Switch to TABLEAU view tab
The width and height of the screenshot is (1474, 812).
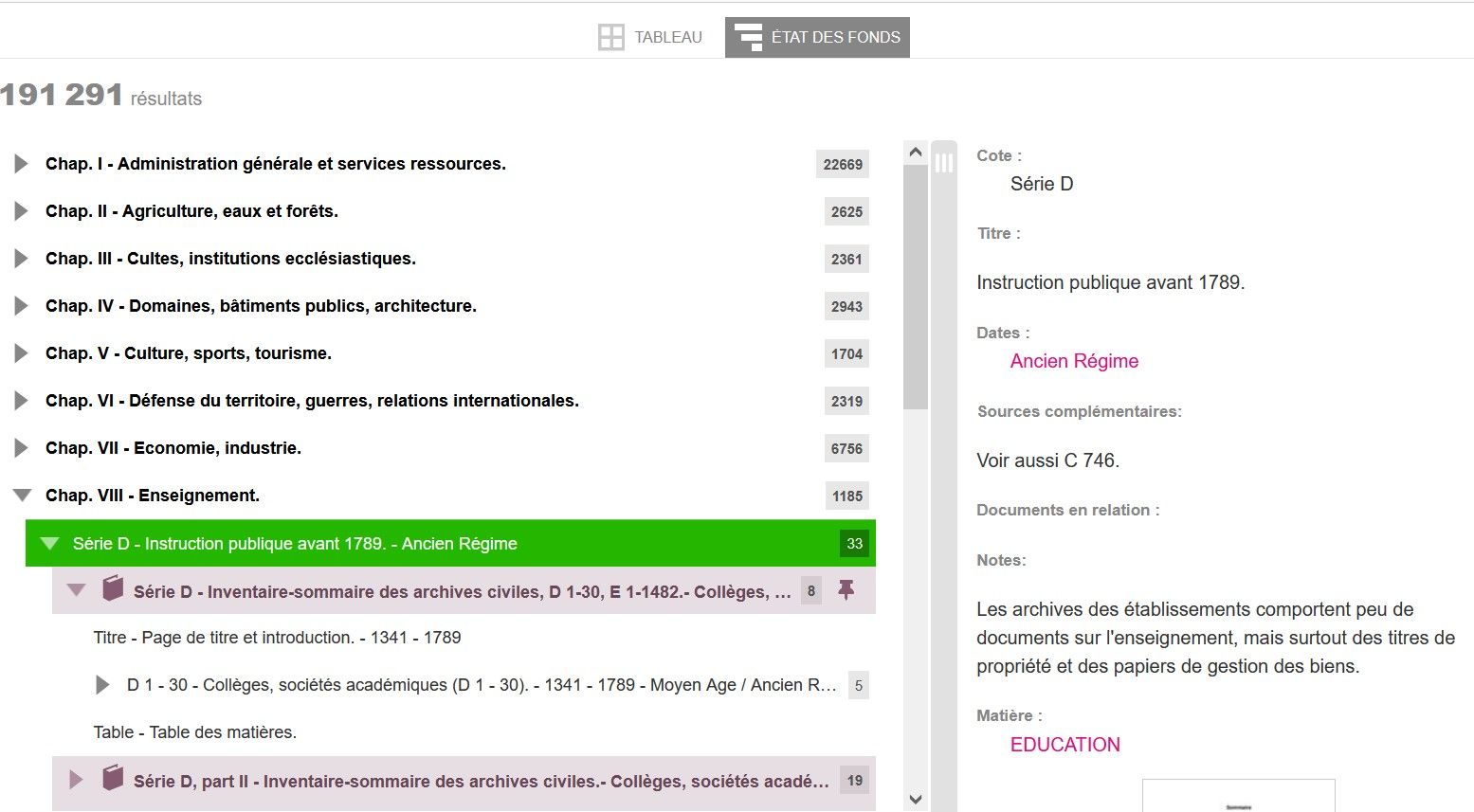[667, 38]
